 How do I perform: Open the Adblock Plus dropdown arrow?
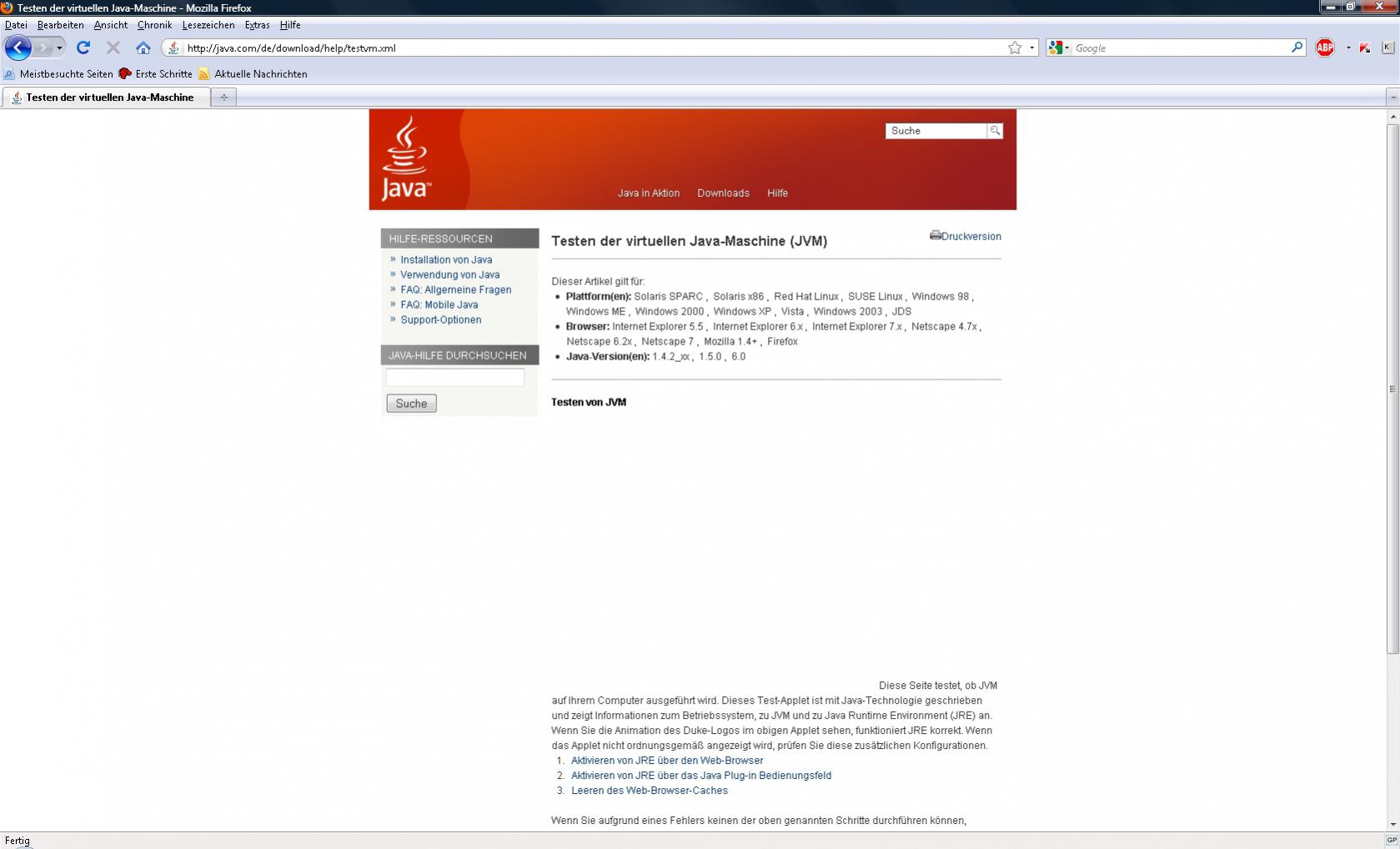[x=1348, y=48]
